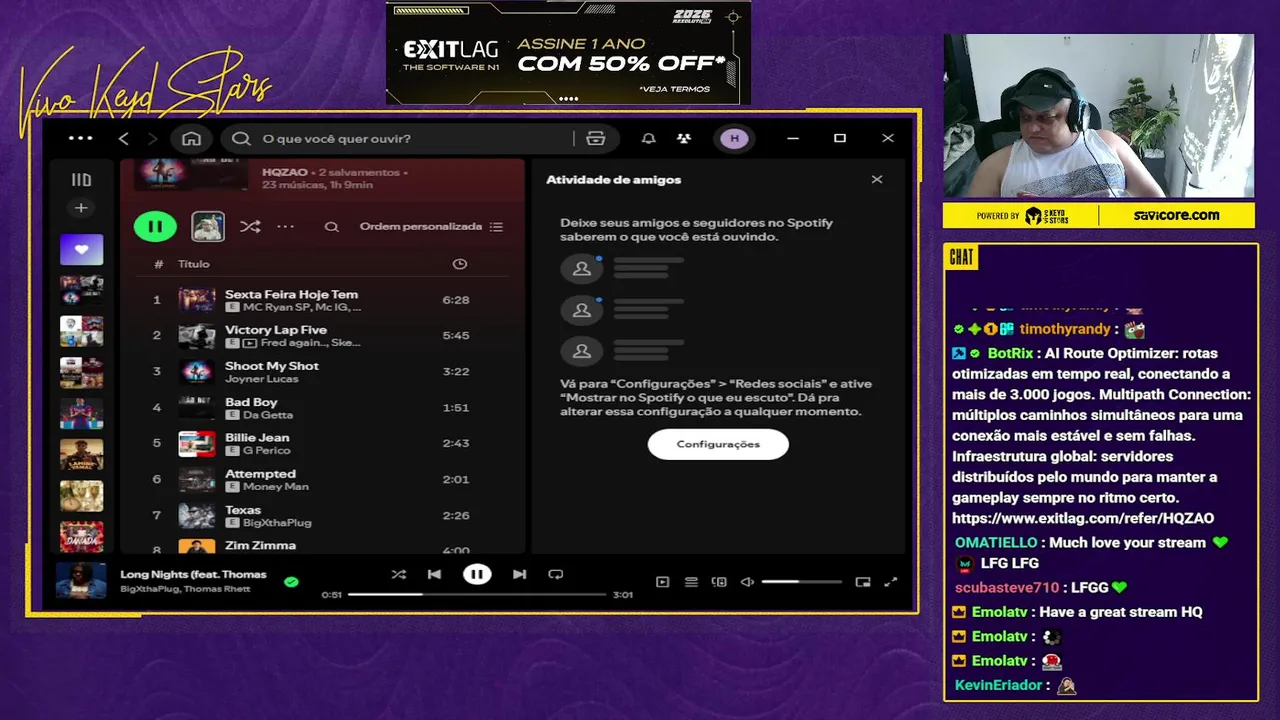
Task: Open the Spotify three-dot main menu
Action: (x=81, y=138)
